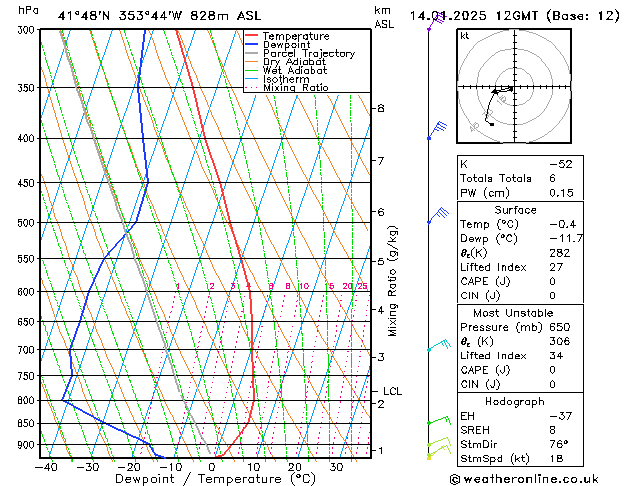
Task: Click the 3 km altitude tick label
Action: click(380, 357)
